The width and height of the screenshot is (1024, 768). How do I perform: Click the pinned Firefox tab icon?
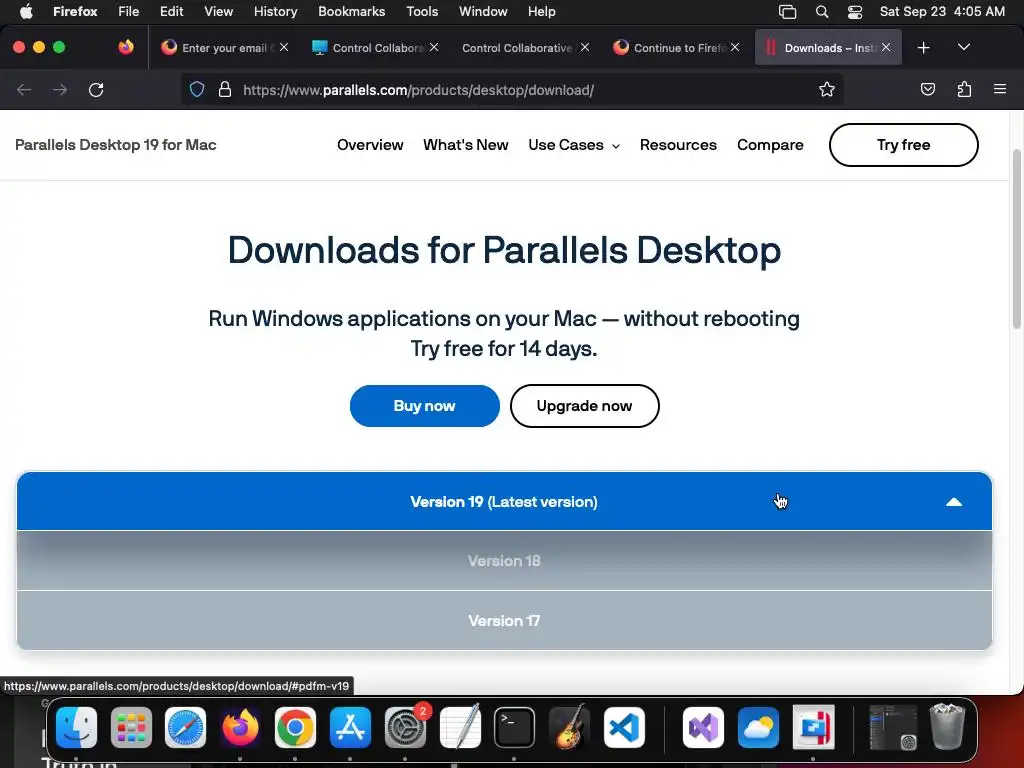(x=126, y=47)
